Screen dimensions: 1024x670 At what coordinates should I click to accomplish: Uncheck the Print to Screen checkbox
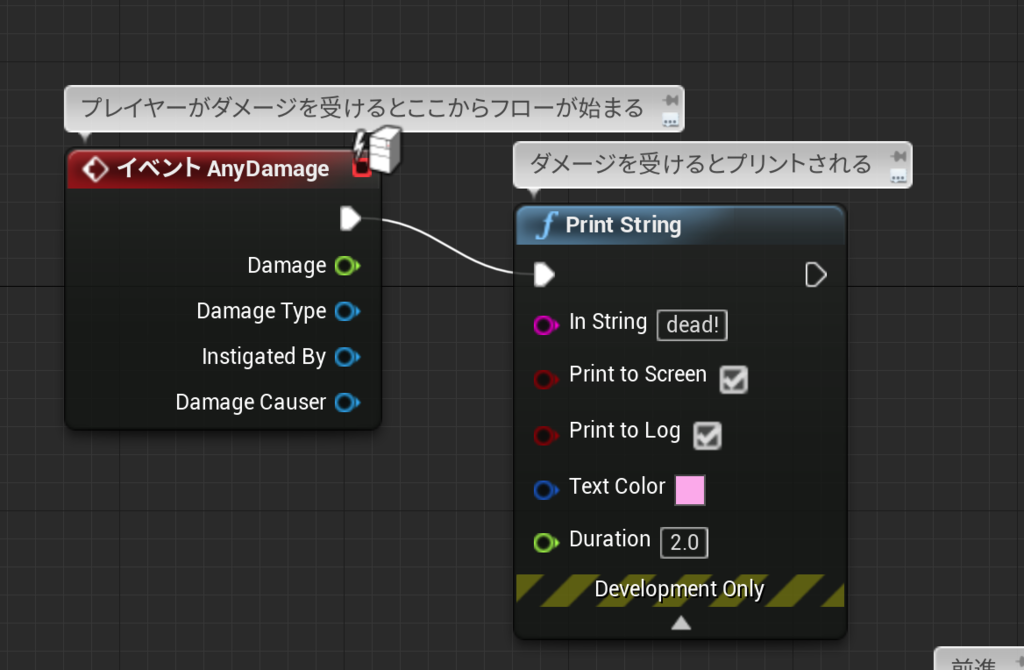[x=733, y=379]
